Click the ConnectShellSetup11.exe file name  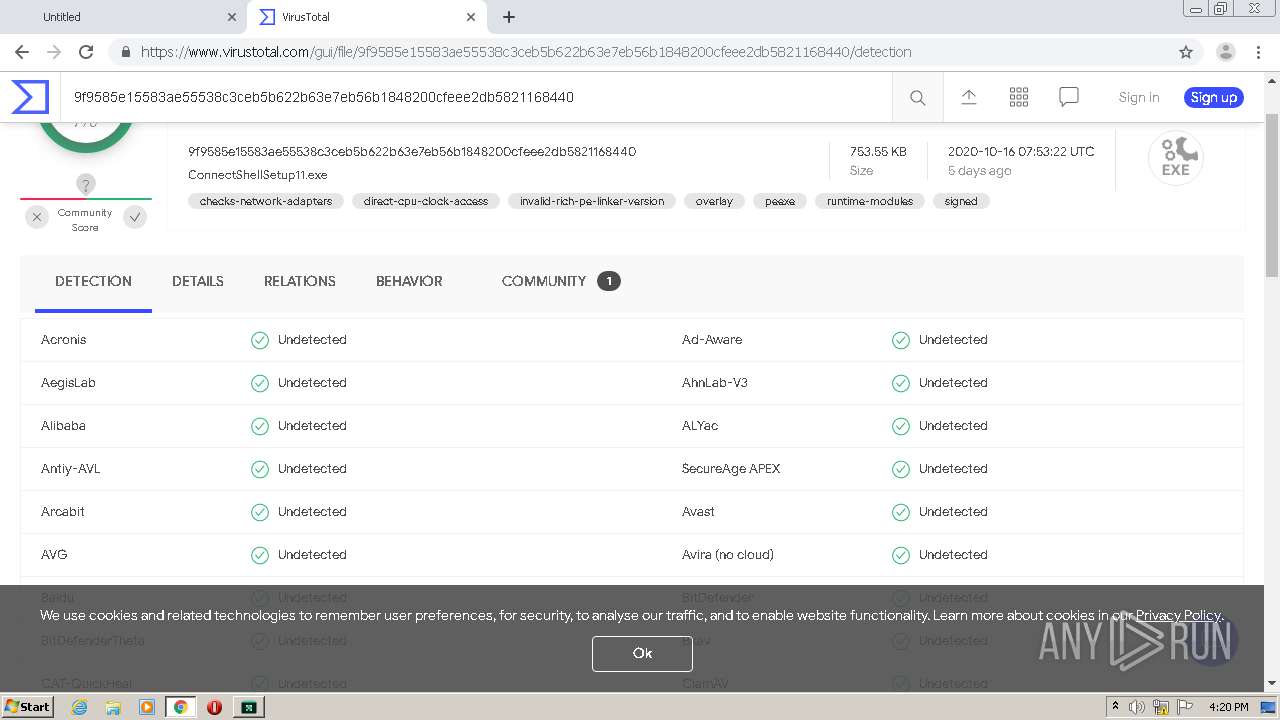point(258,175)
